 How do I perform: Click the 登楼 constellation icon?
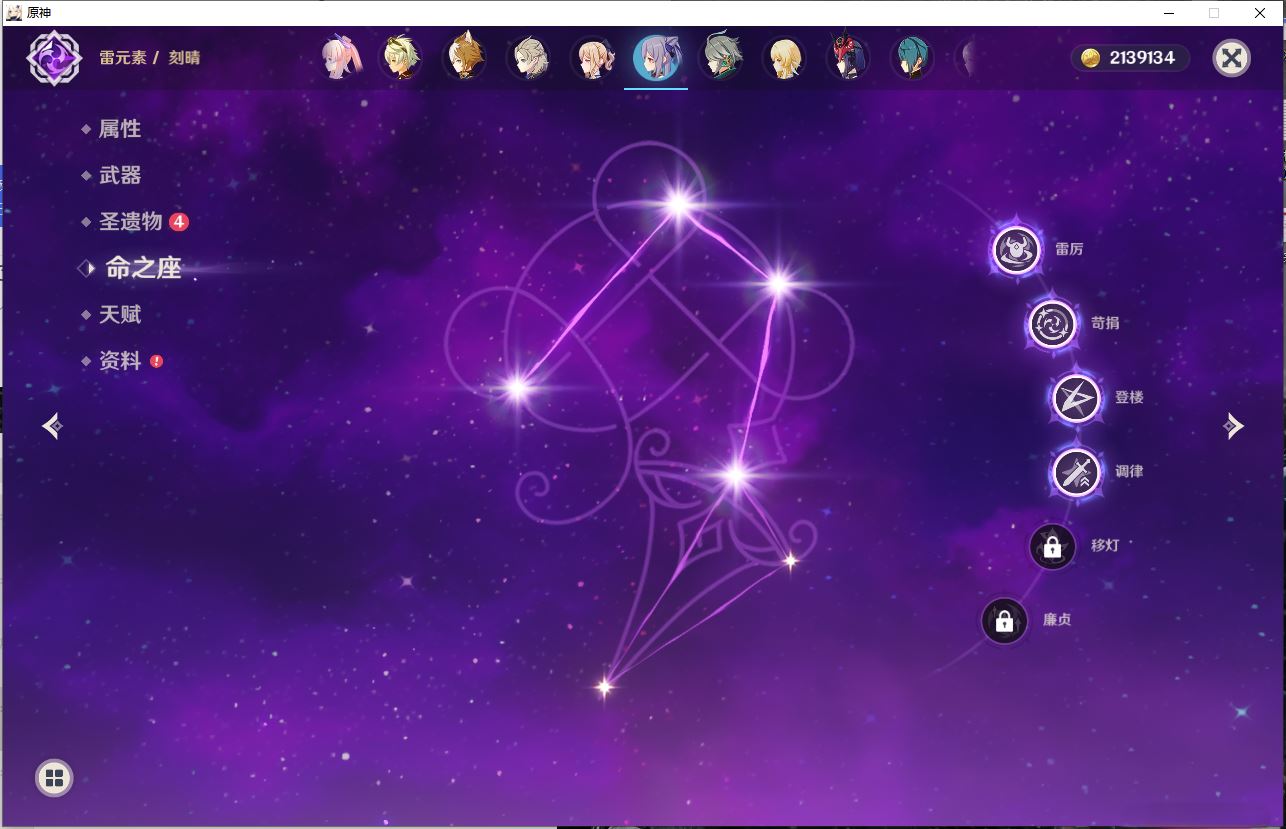[1076, 398]
